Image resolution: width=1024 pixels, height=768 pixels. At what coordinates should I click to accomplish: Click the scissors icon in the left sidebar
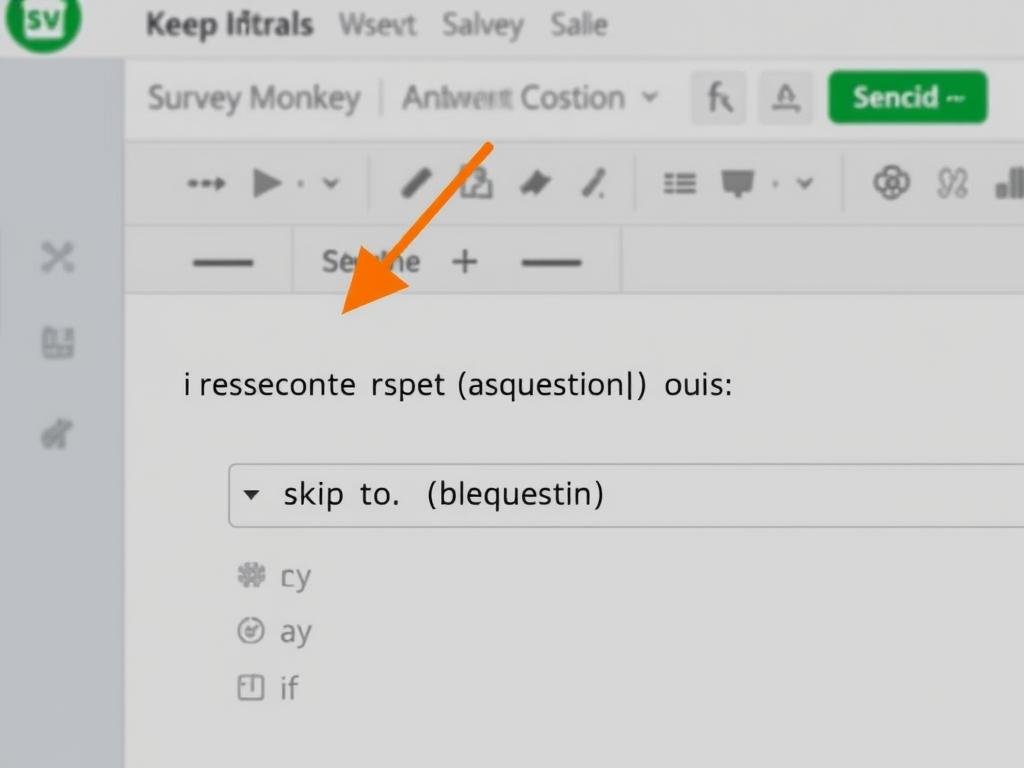(x=59, y=258)
